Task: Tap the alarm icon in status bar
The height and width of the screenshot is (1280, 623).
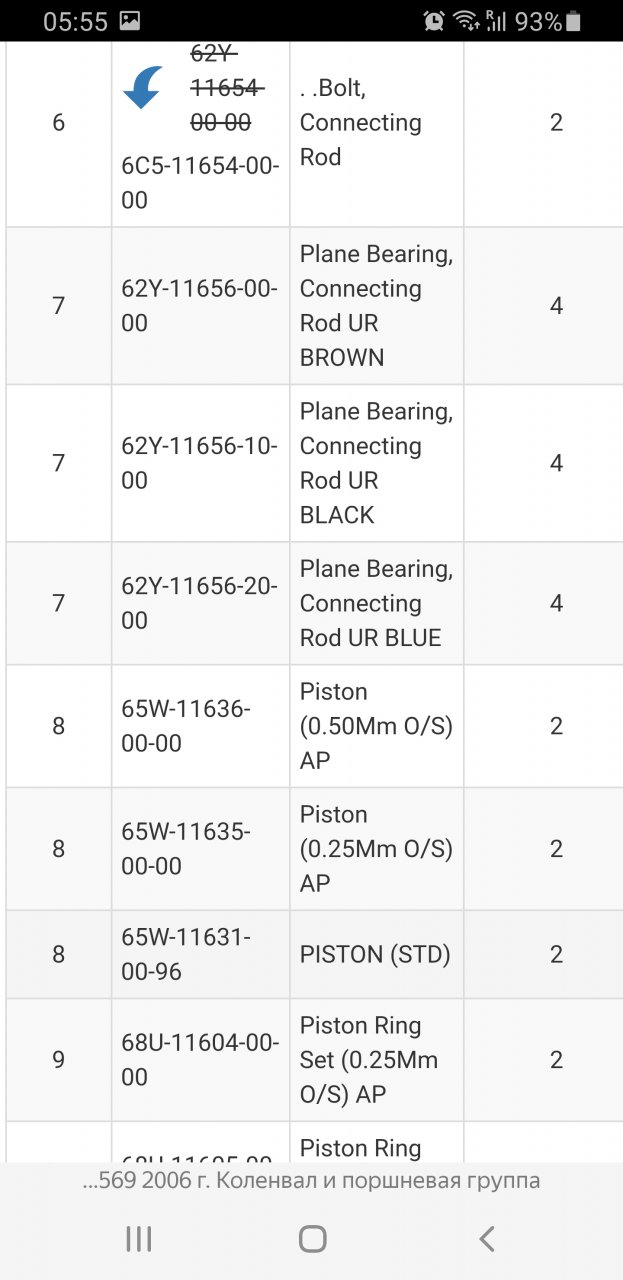Action: pos(434,20)
